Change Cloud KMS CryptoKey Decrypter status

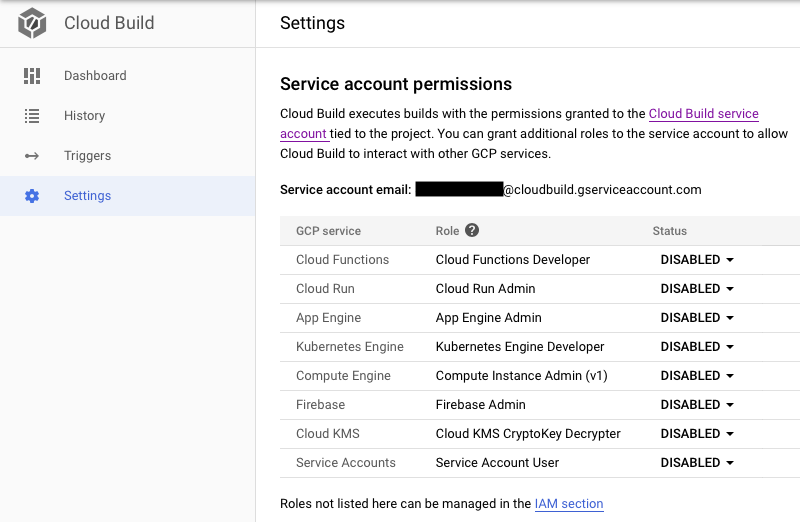click(697, 434)
